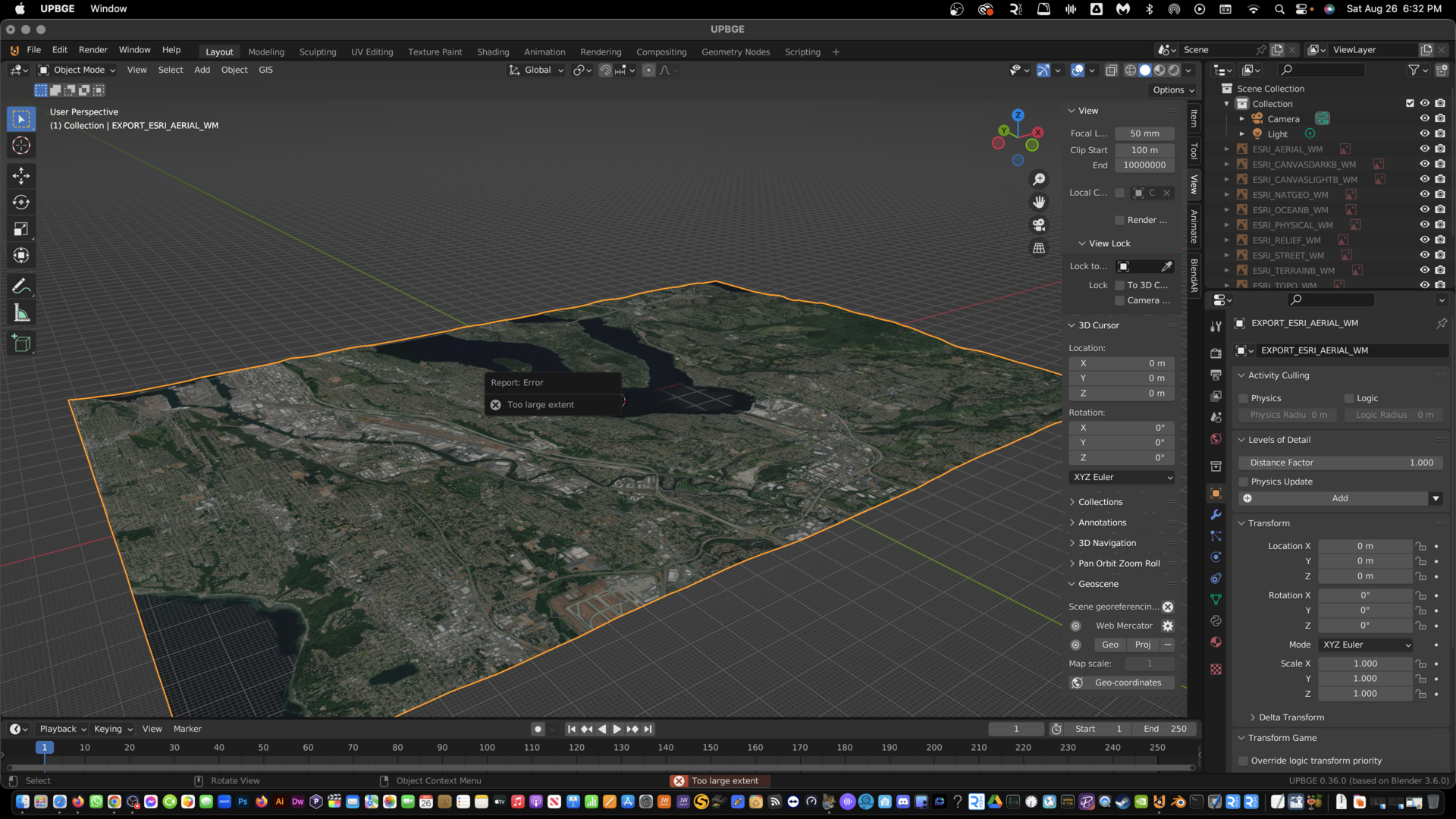Enable the Logic culling checkbox
The width and height of the screenshot is (1456, 819).
point(1349,398)
